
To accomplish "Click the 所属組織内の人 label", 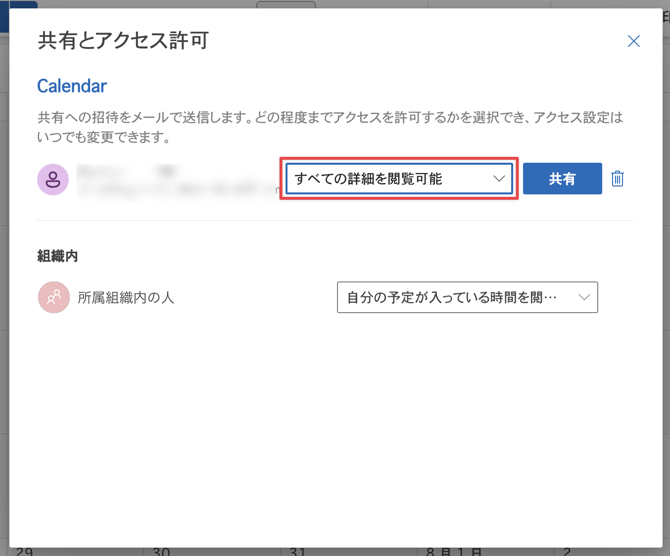I will 126,297.
